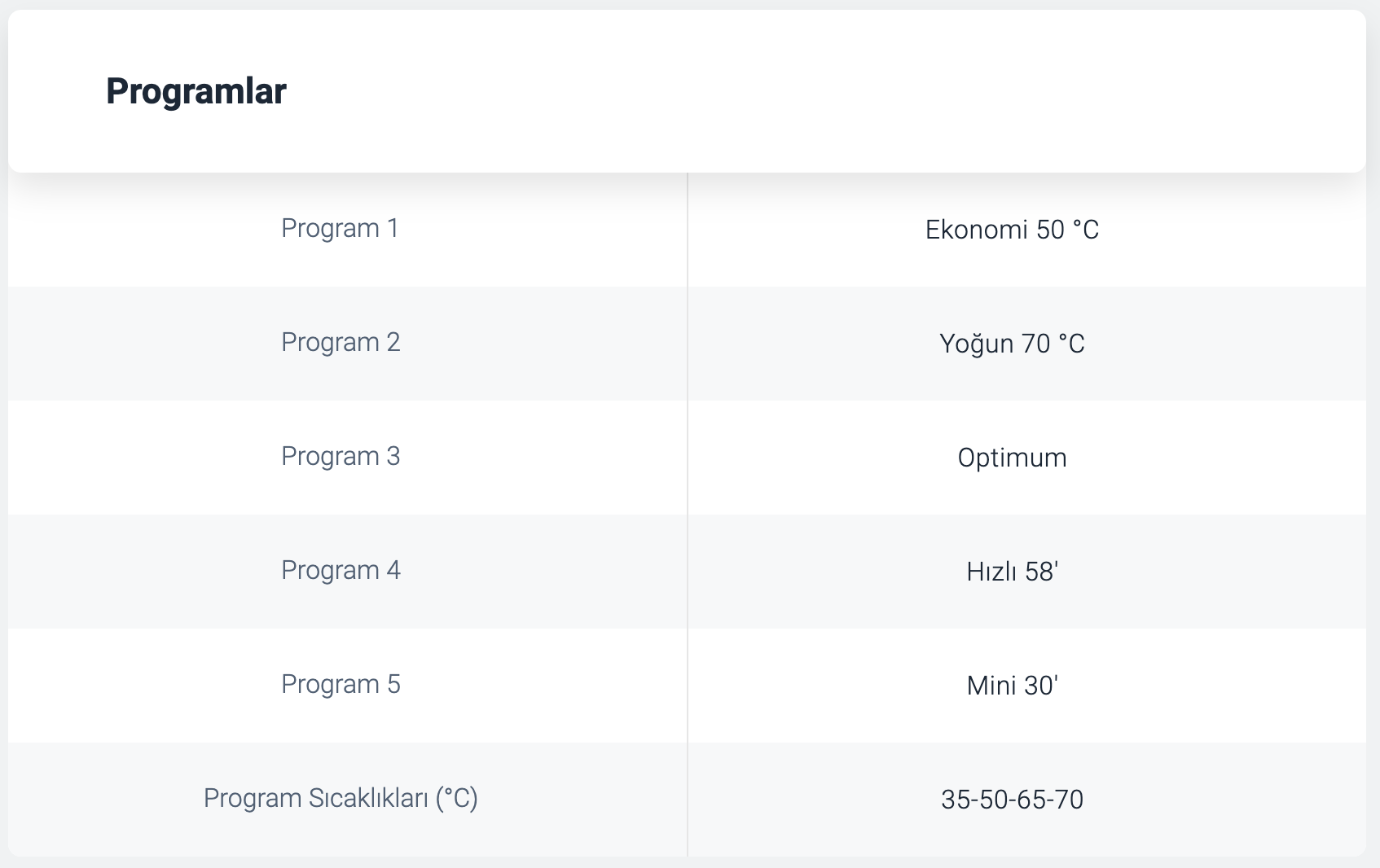Click the Programlar section heading

196,90
